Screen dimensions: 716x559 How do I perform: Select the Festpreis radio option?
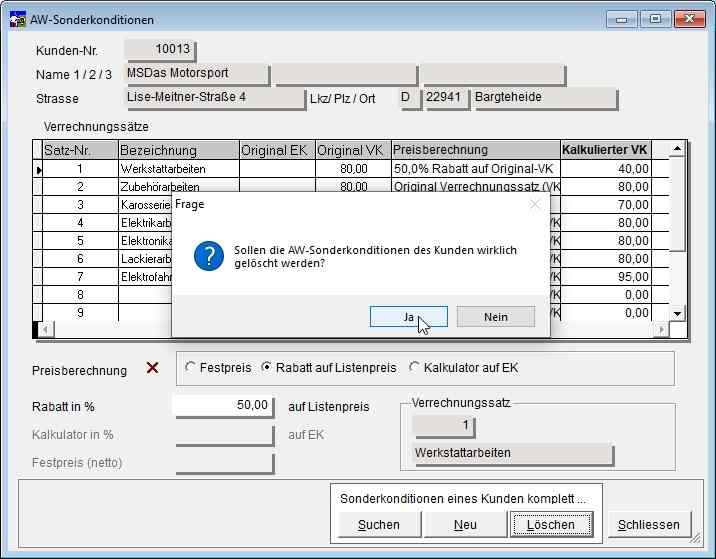pyautogui.click(x=218, y=368)
